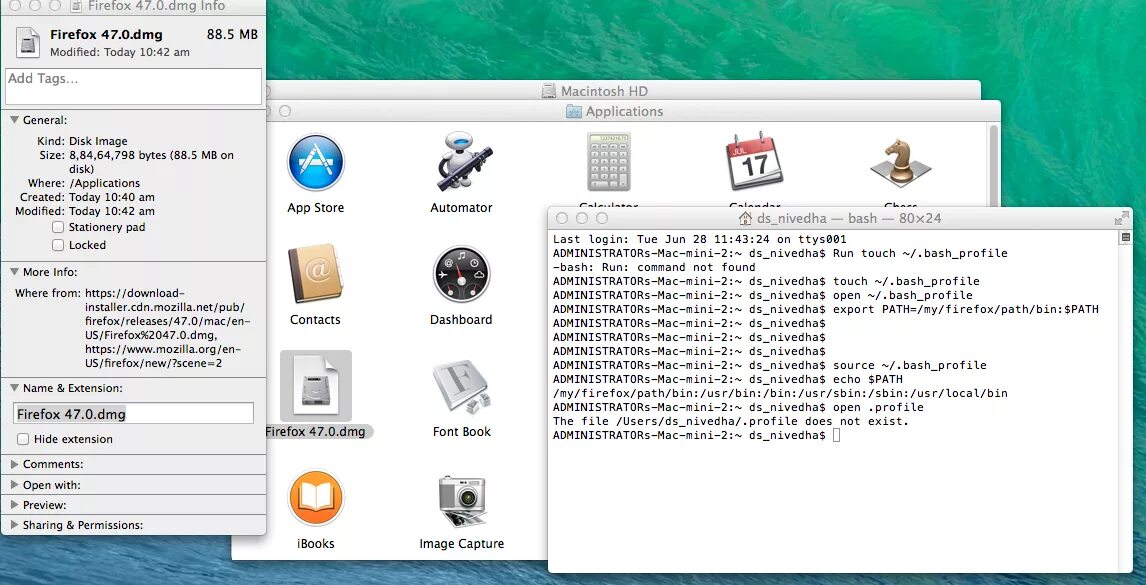Click the Applications window title
Screen dimensions: 1146x585
tap(624, 111)
